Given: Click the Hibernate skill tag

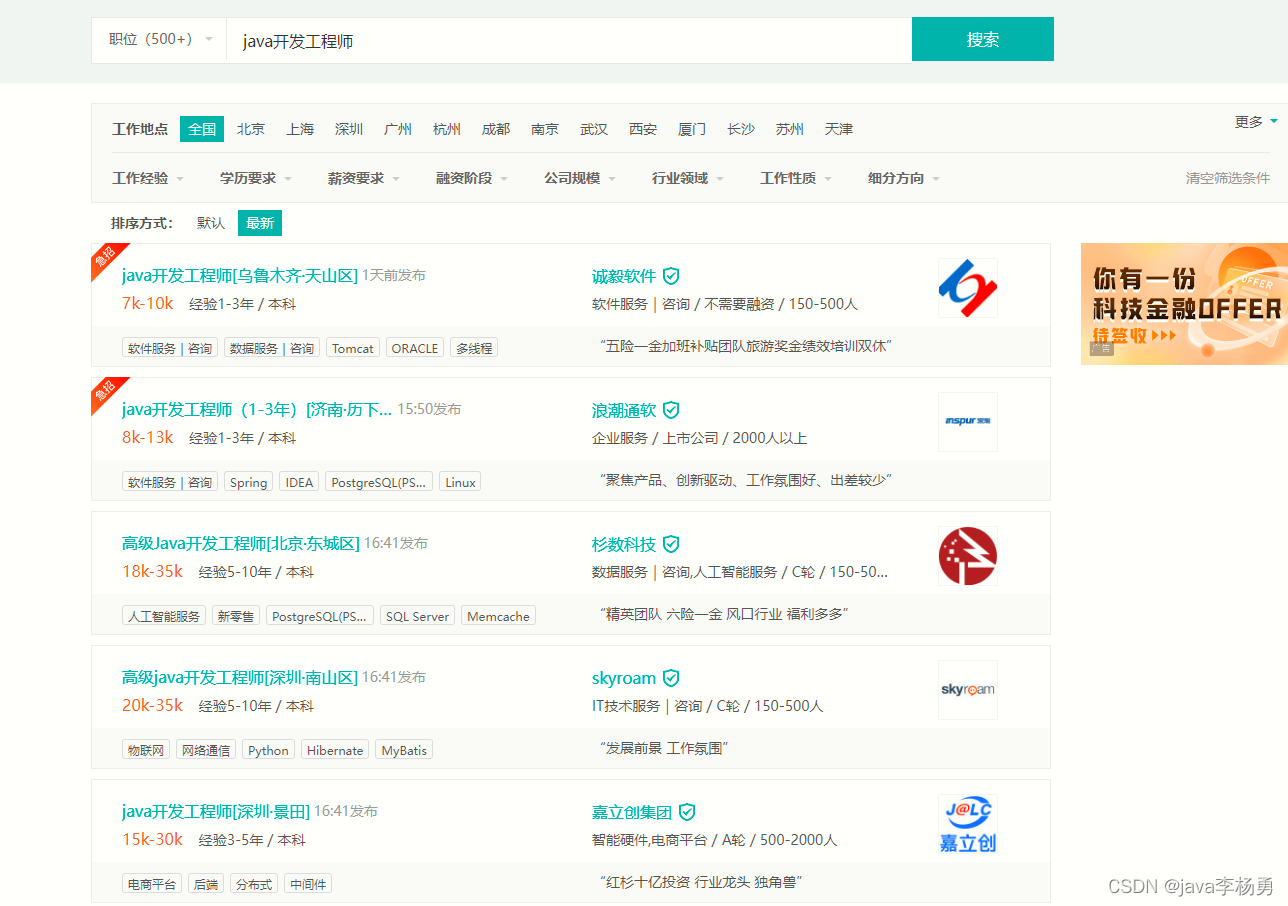Looking at the screenshot, I should click(335, 750).
